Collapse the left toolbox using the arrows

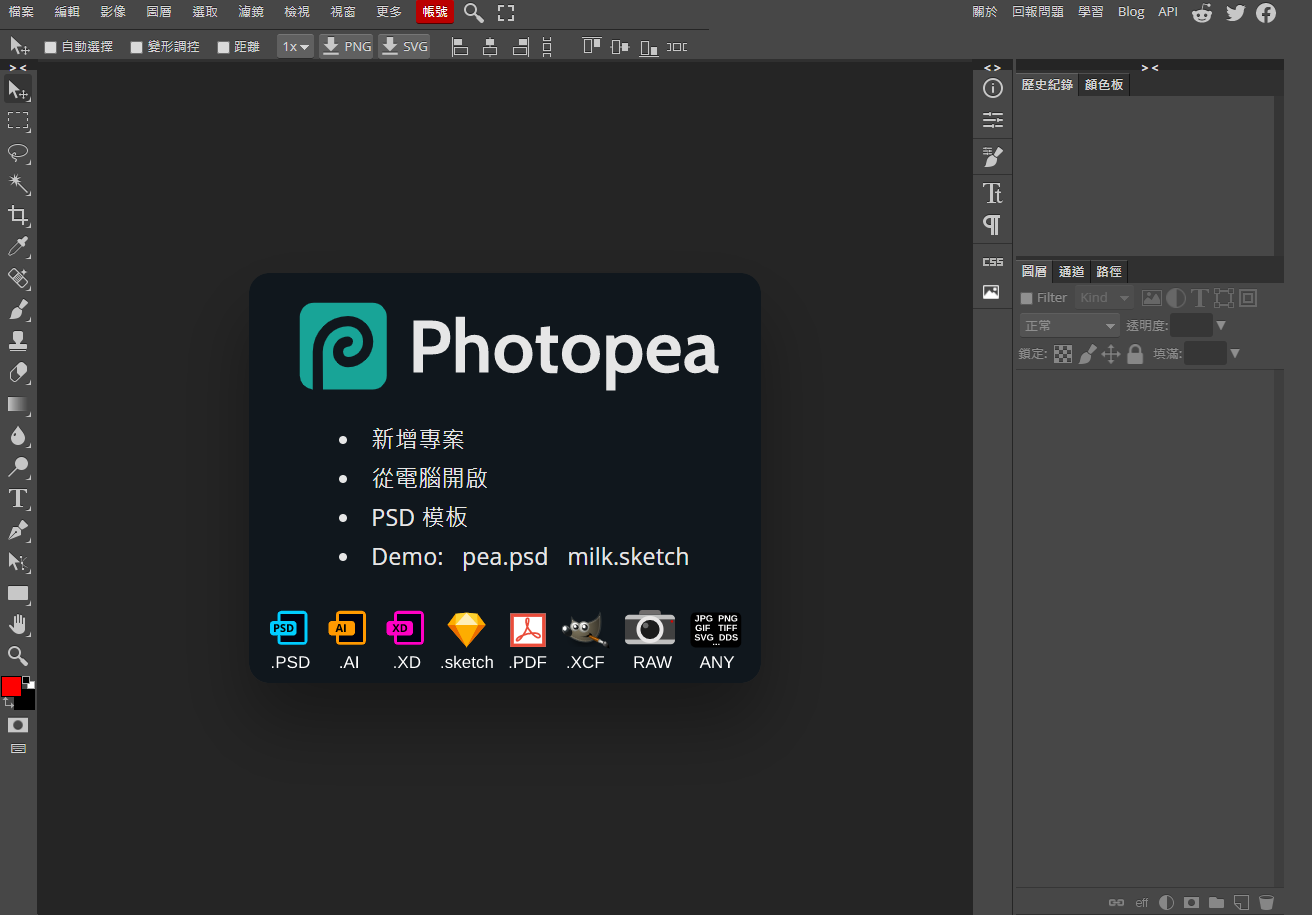[x=18, y=67]
